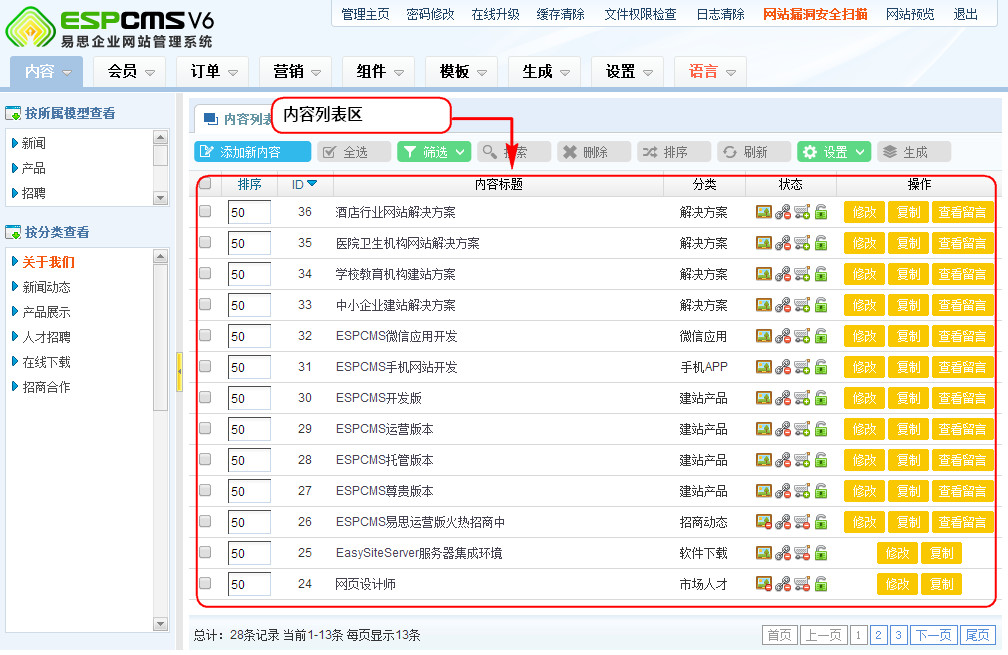Click the picture status icon in row 24
The height and width of the screenshot is (655, 1008).
763,584
